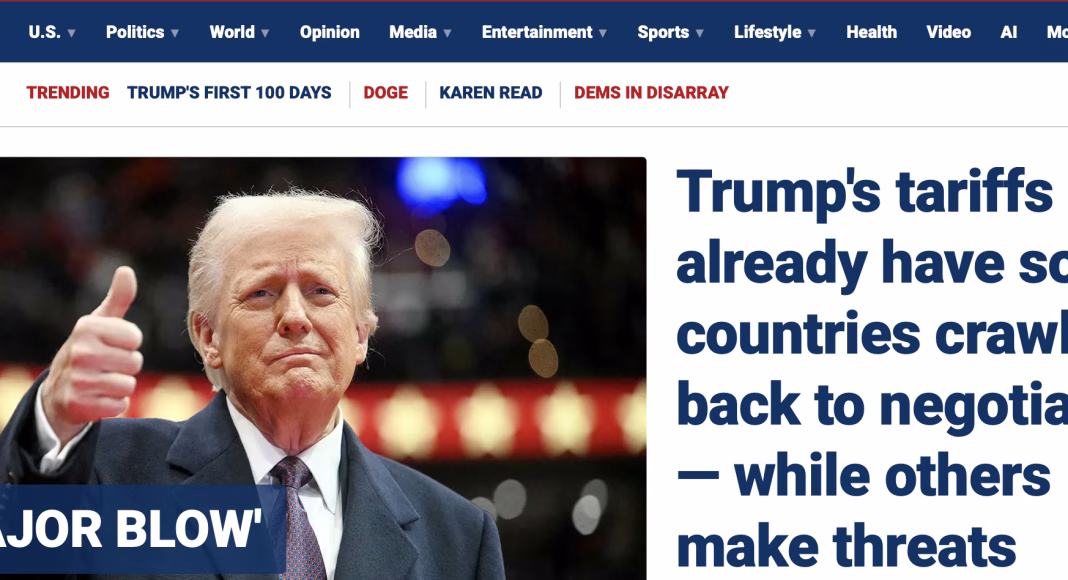Open the Karen Read trending link
Viewport: 1068px width, 580px height.
pyautogui.click(x=490, y=93)
